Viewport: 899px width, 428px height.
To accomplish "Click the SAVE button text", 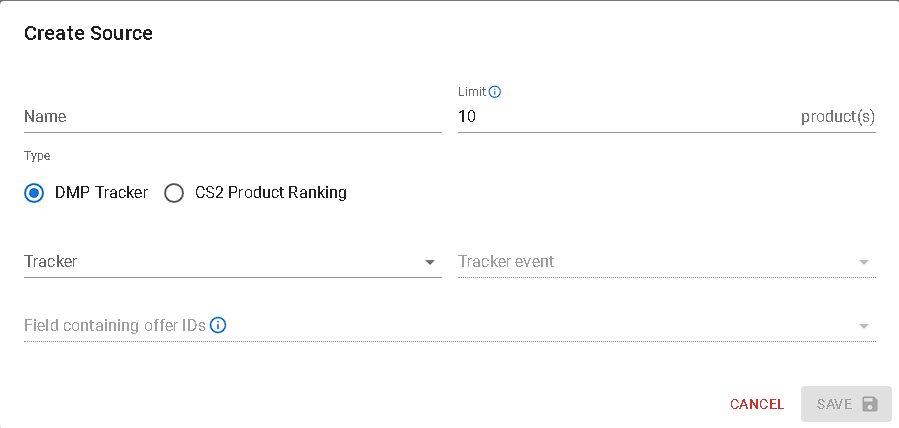I will pos(834,404).
